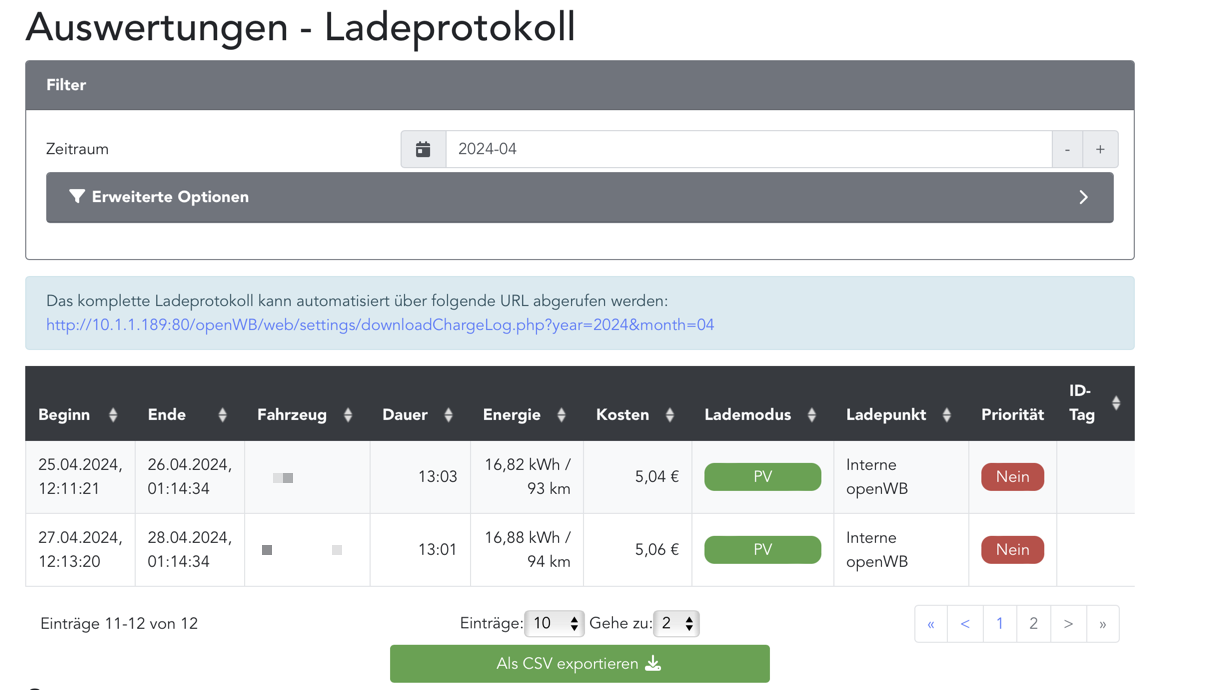Sort table by Lademodus column
Image resolution: width=1205 pixels, height=690 pixels.
coord(762,415)
